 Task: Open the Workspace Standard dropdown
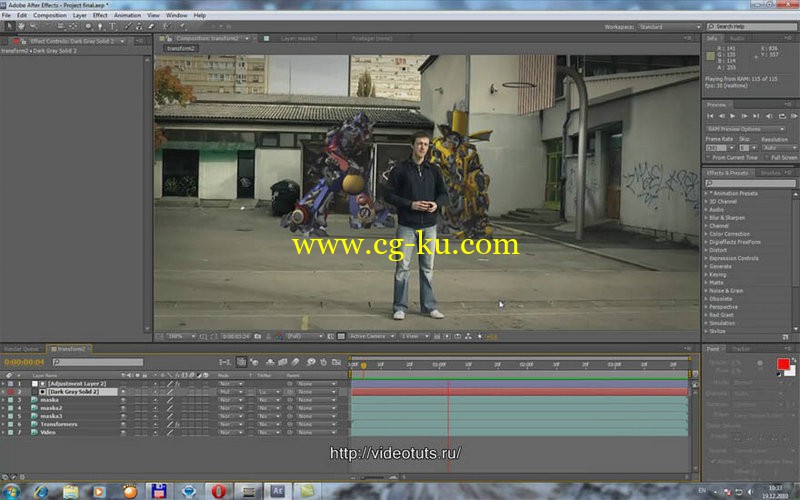(x=669, y=27)
